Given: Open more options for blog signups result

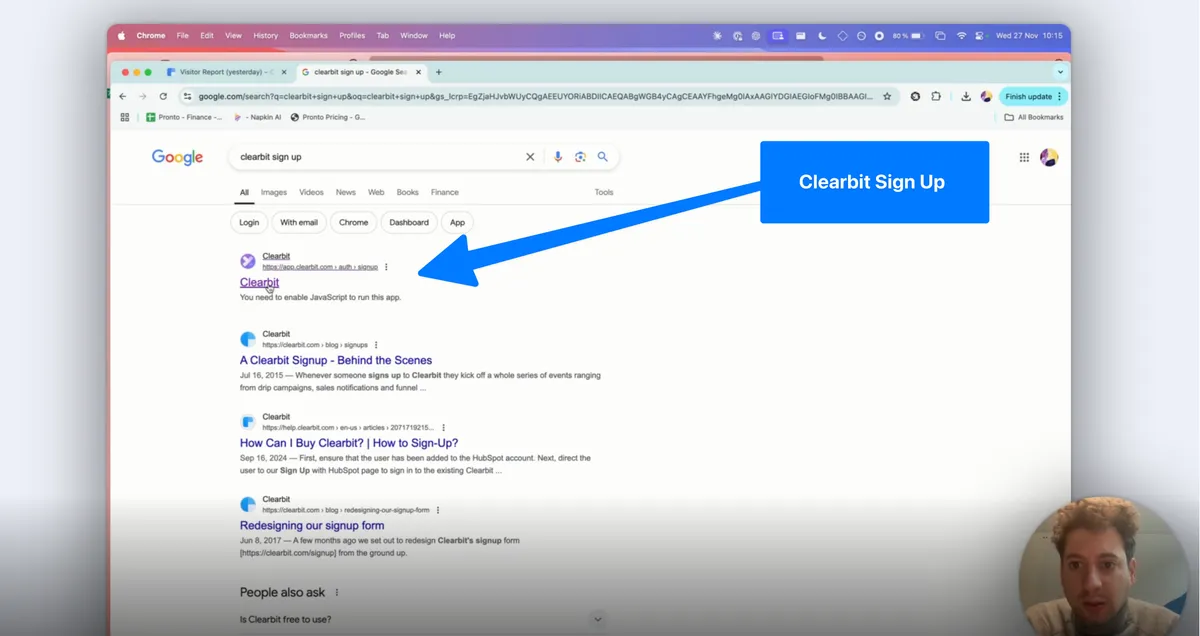Looking at the screenshot, I should point(376,344).
